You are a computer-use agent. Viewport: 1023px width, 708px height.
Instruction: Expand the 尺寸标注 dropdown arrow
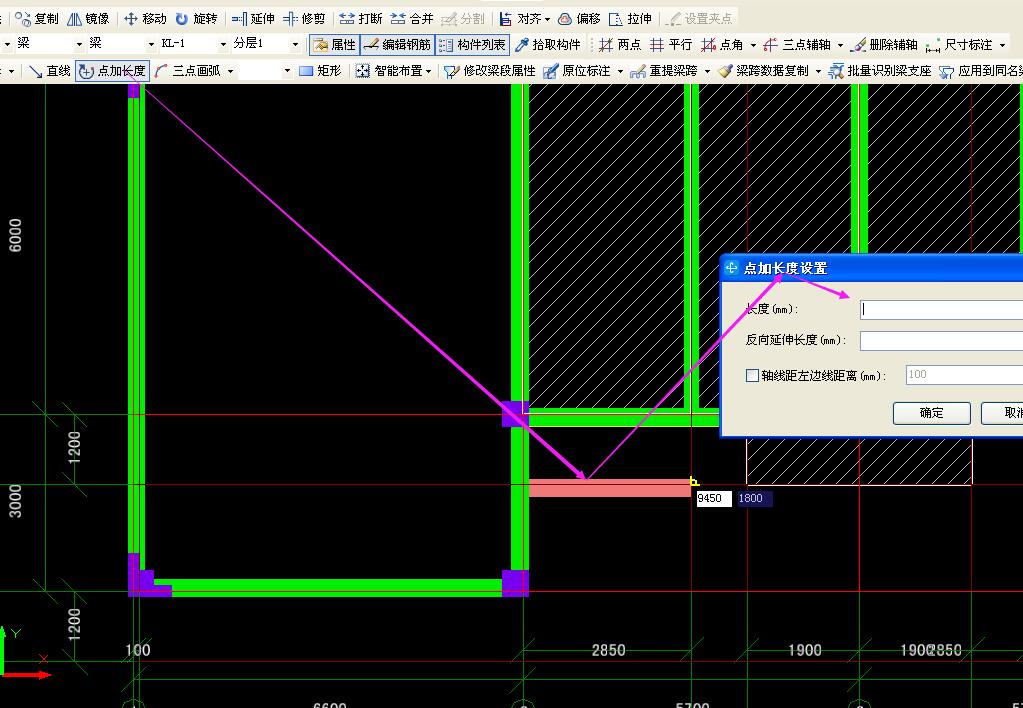(x=1002, y=45)
